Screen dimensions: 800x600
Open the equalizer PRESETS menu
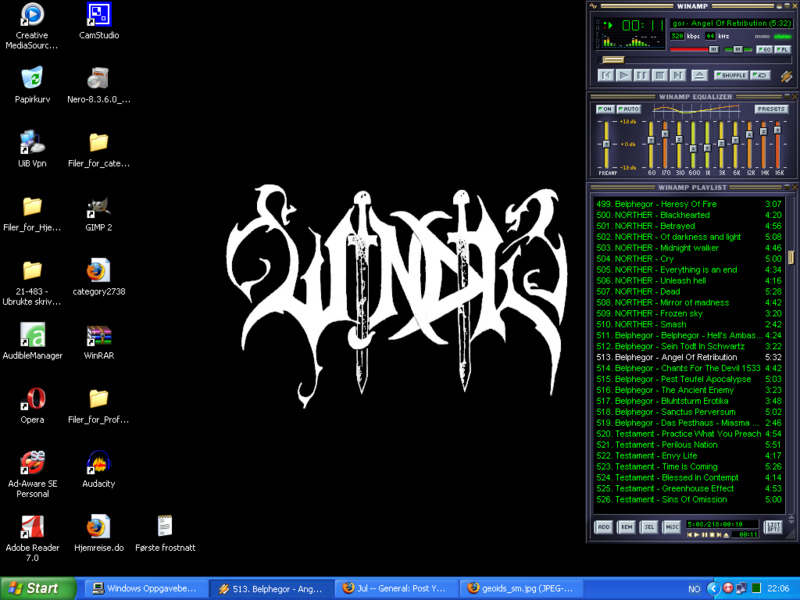(771, 109)
